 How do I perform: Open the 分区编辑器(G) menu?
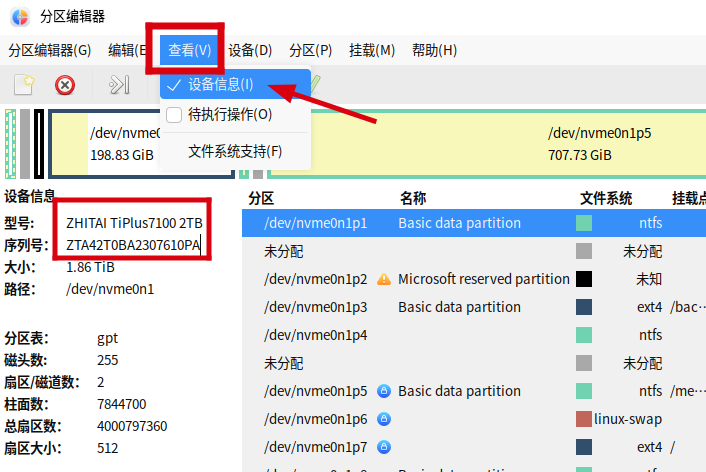pyautogui.click(x=50, y=50)
